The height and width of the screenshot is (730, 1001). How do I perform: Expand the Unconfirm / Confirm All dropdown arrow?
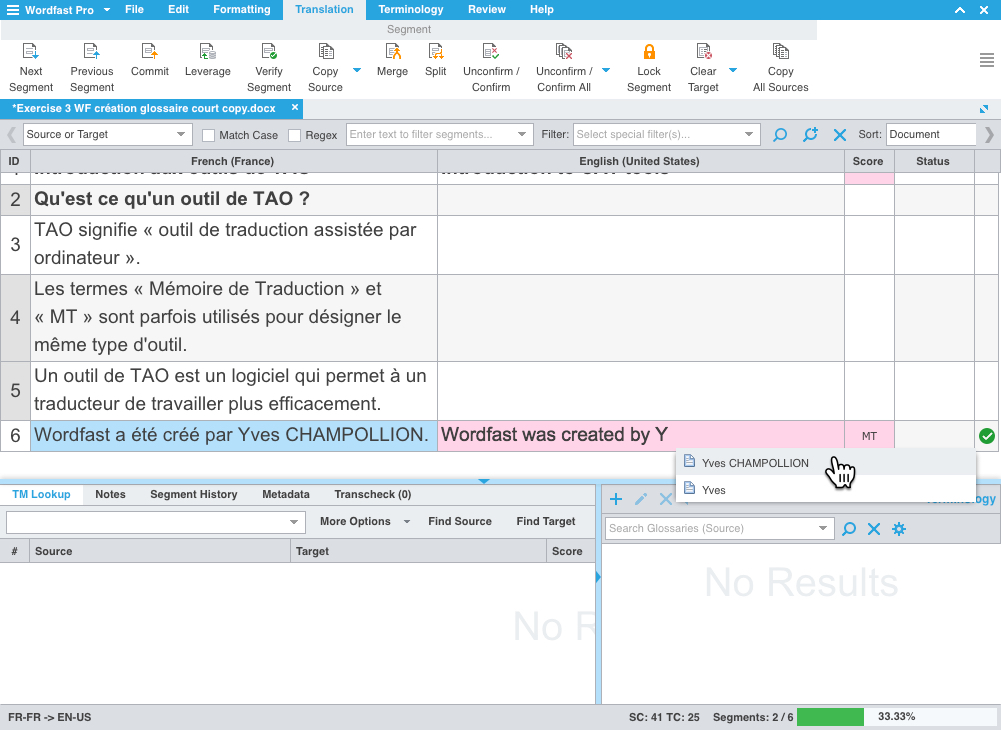click(x=606, y=70)
